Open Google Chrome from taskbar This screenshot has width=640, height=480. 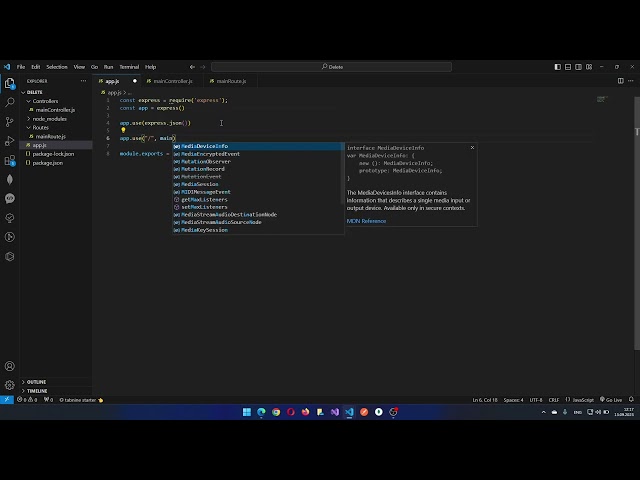[276, 412]
